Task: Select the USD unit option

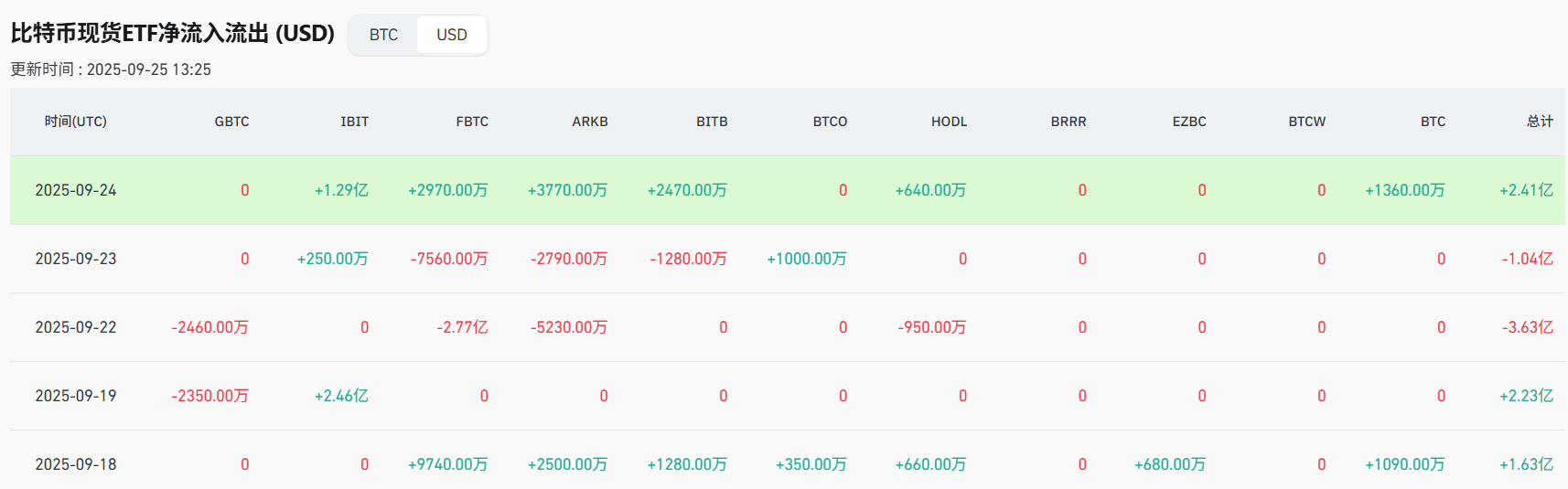Action: click(x=451, y=35)
